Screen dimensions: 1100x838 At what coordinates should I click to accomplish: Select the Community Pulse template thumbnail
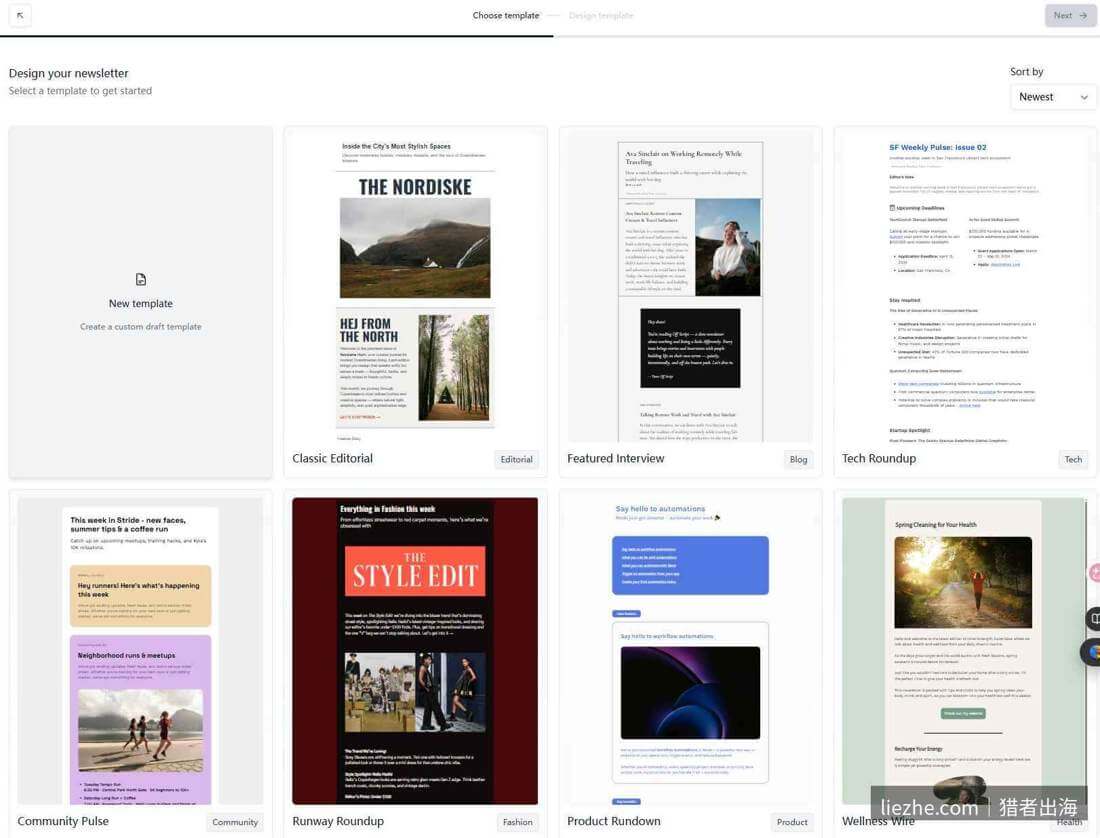[140, 651]
